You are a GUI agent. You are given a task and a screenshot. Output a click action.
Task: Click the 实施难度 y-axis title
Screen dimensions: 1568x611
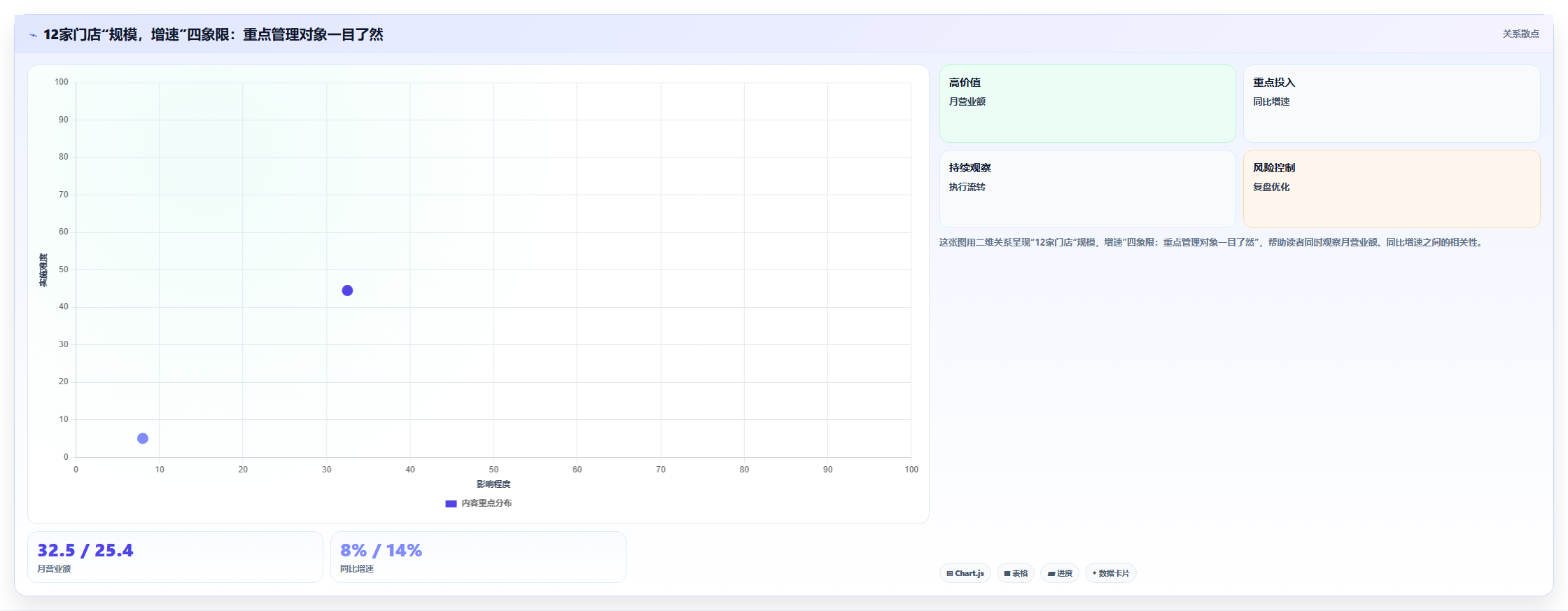tap(43, 270)
